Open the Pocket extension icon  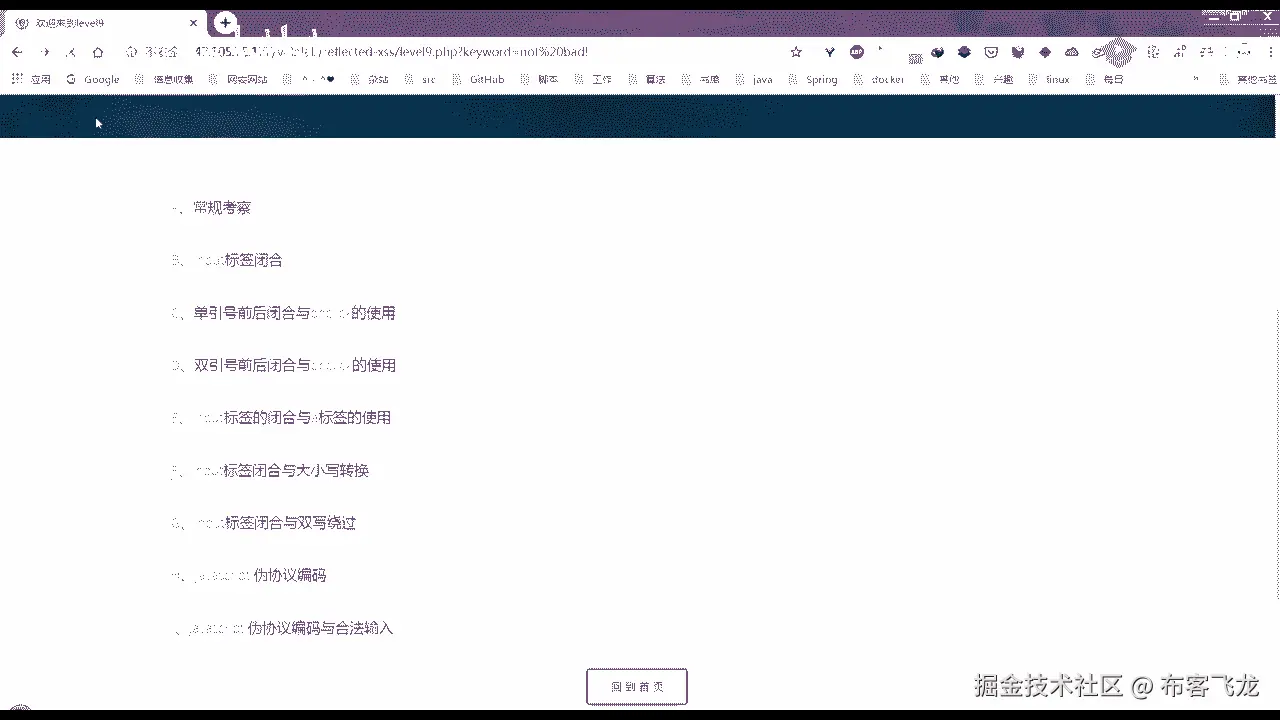pyautogui.click(x=991, y=52)
